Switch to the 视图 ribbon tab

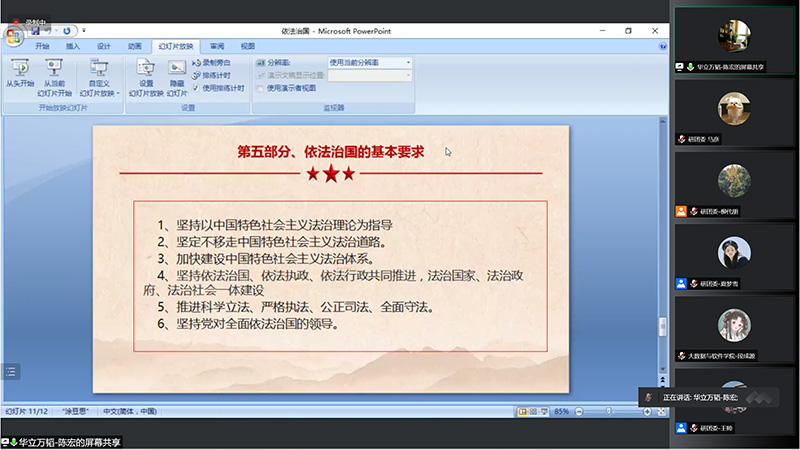pyautogui.click(x=247, y=46)
